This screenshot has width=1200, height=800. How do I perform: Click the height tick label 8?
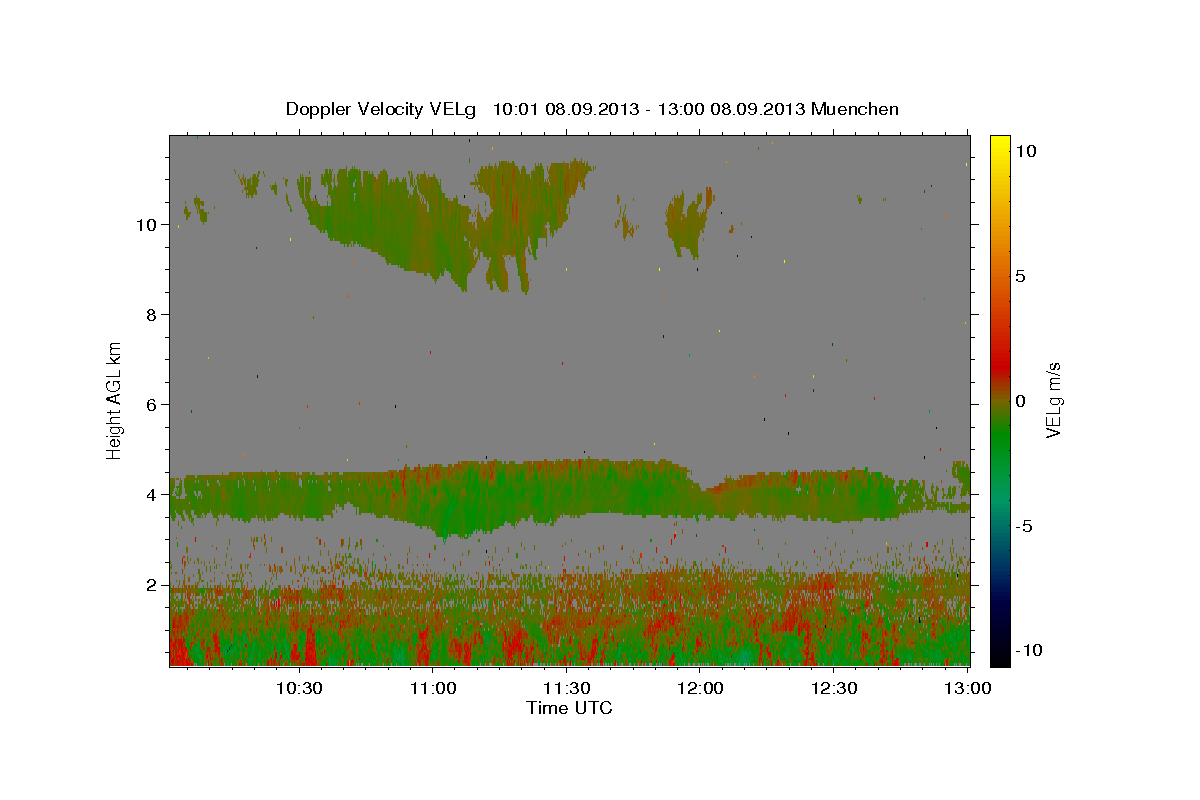pyautogui.click(x=151, y=315)
